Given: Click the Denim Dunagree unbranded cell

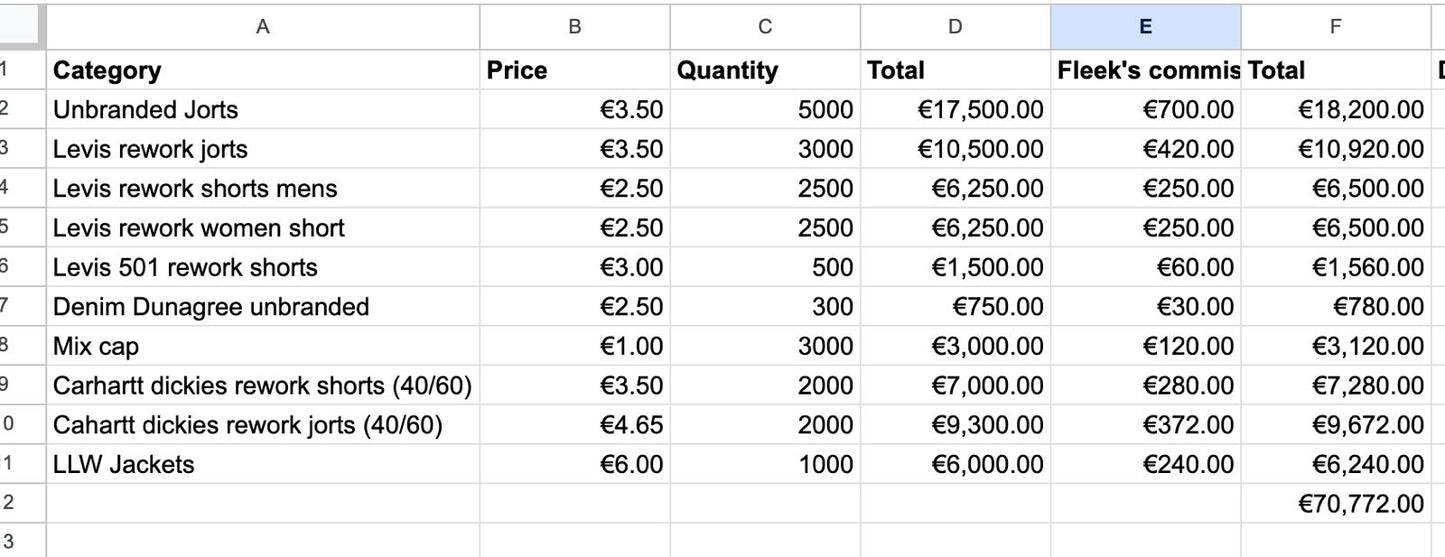Looking at the screenshot, I should (263, 306).
